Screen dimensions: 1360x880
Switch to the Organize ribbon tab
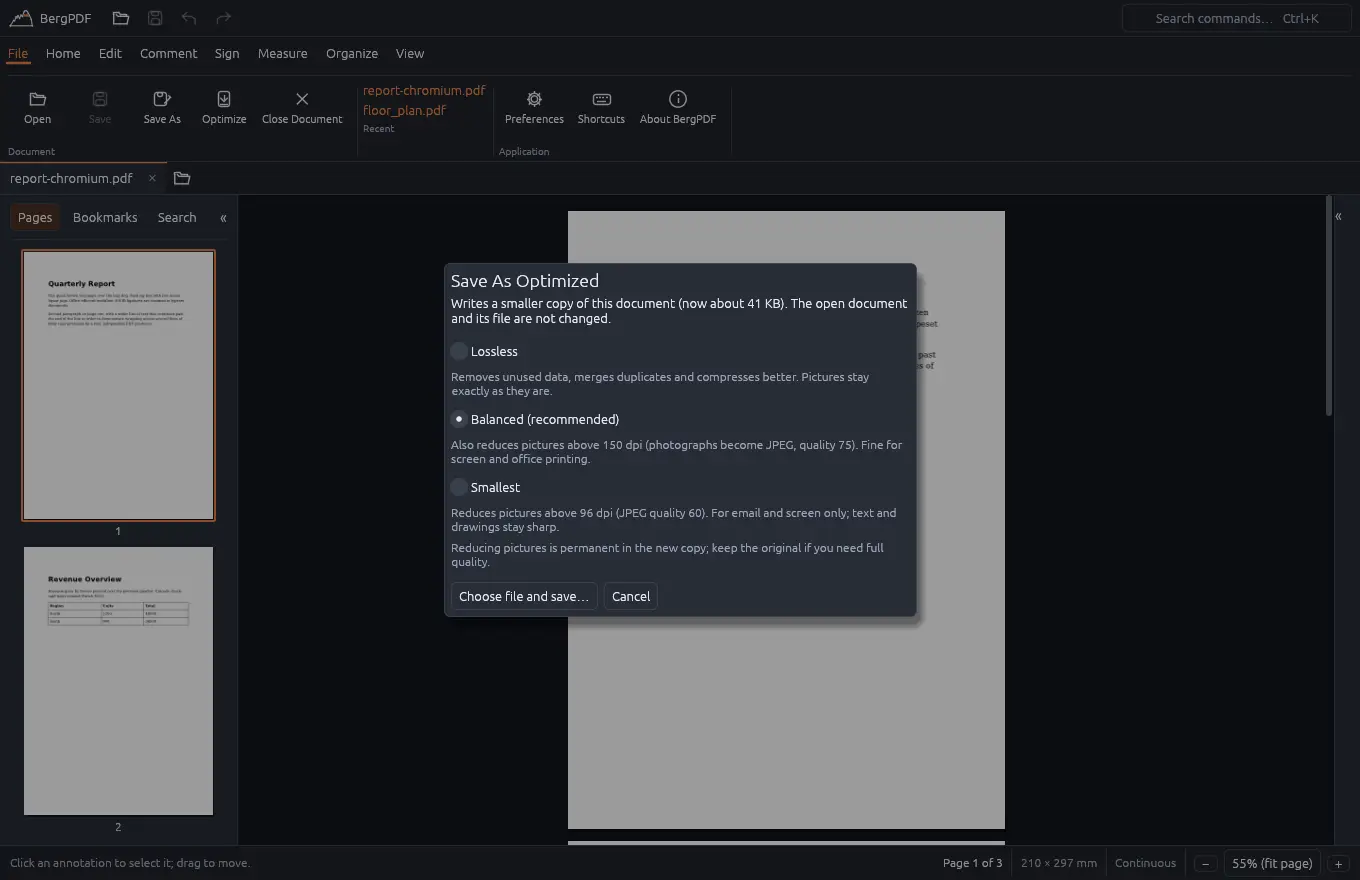(352, 53)
